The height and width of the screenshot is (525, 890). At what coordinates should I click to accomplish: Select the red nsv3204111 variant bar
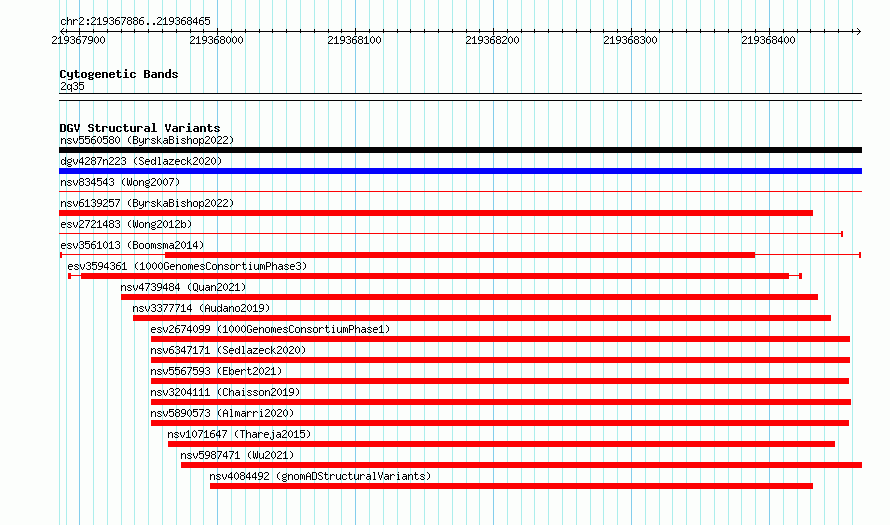tap(501, 402)
